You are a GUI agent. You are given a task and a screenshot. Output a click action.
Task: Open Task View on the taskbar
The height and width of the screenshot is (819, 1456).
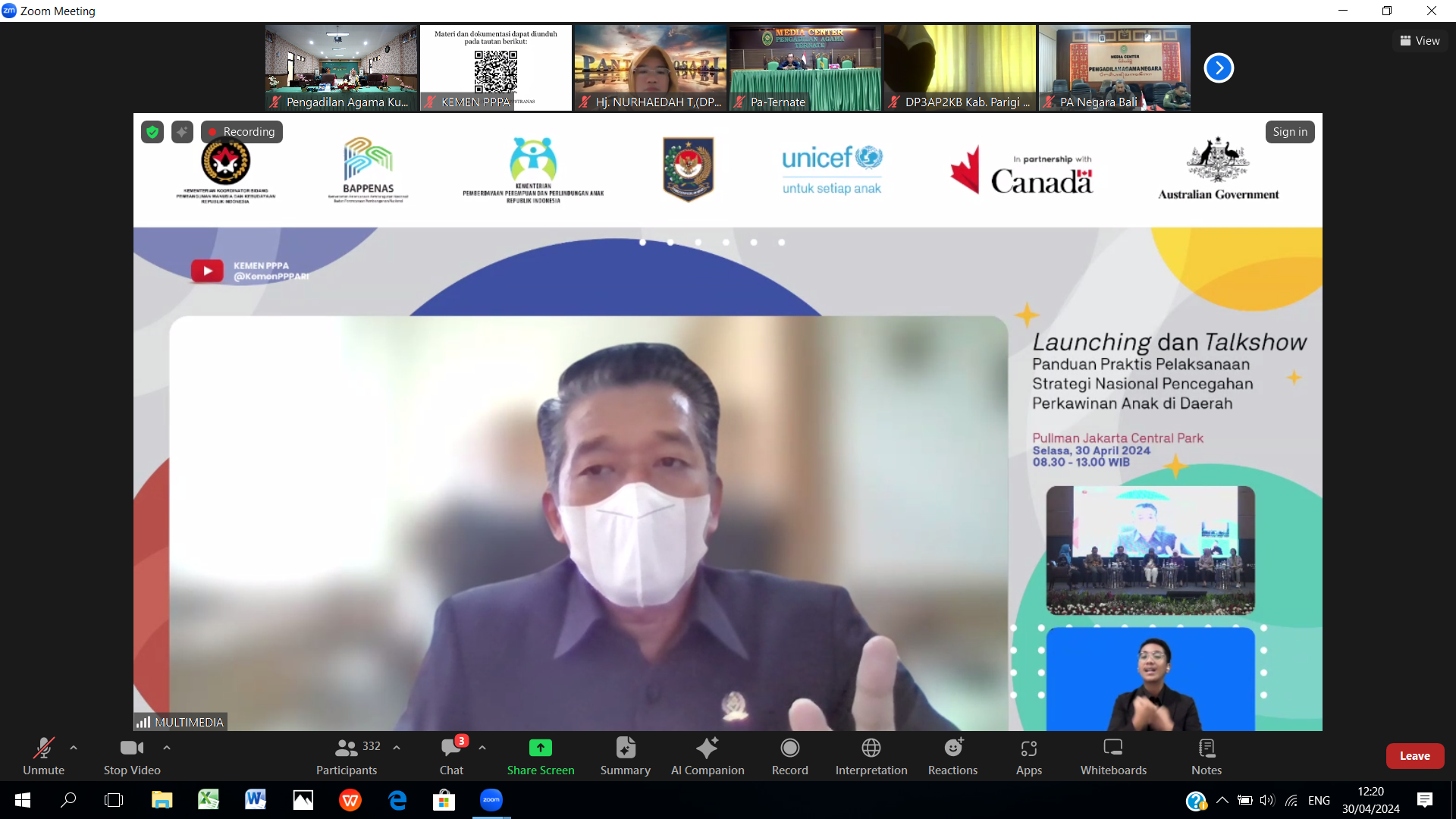pyautogui.click(x=114, y=800)
